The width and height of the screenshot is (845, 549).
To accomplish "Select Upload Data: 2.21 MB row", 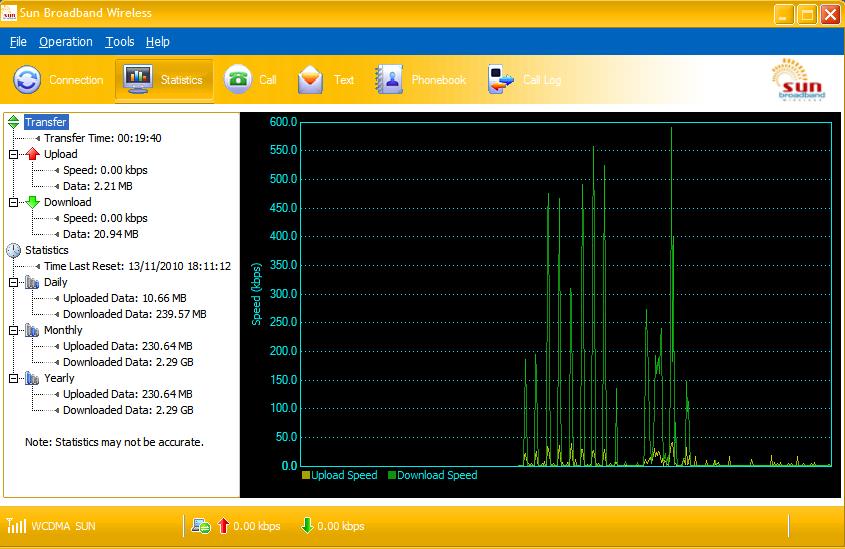I will tap(98, 186).
